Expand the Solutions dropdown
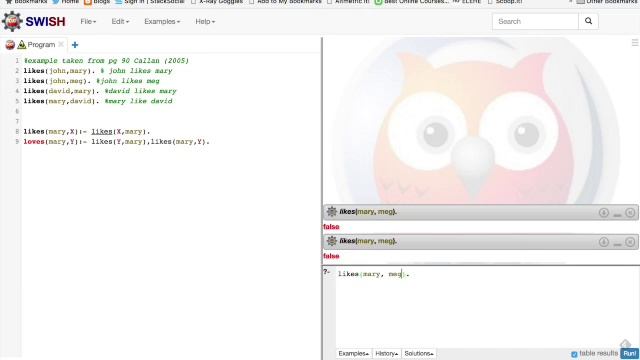The height and width of the screenshot is (360, 640). coord(419,353)
